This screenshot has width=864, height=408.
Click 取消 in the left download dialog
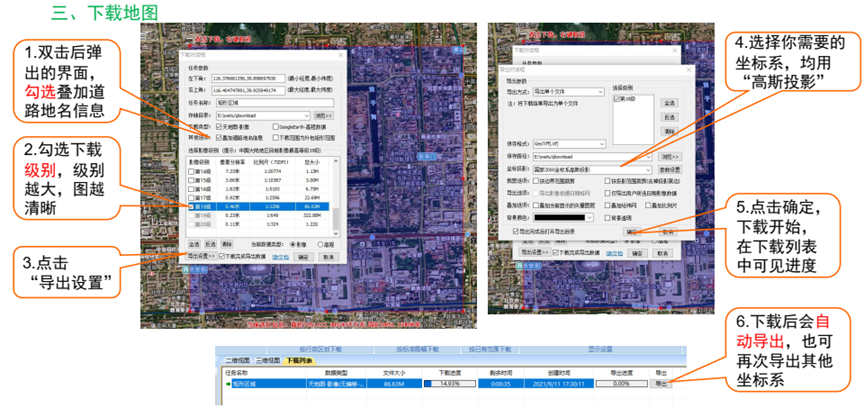(329, 257)
